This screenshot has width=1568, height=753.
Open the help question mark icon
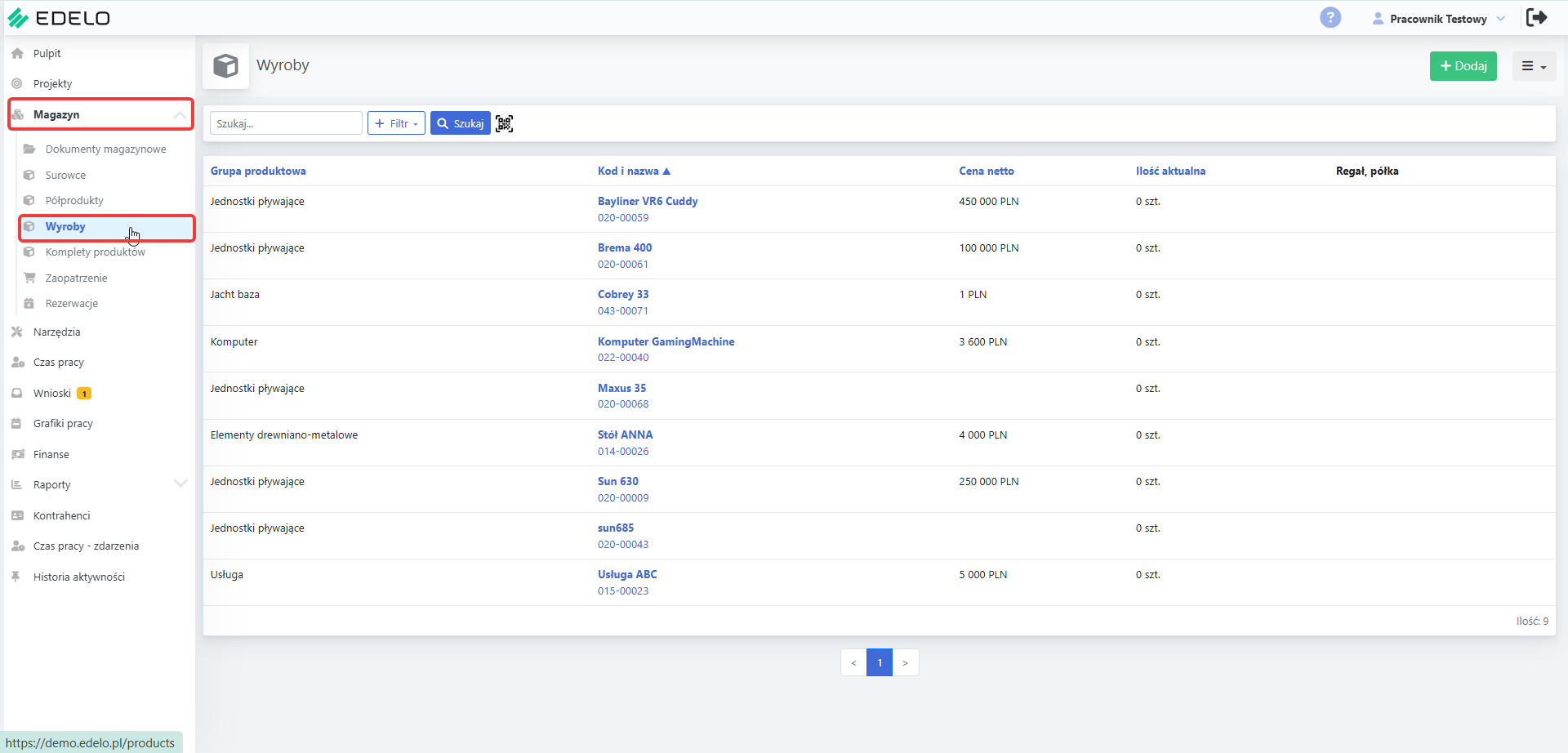click(1330, 17)
